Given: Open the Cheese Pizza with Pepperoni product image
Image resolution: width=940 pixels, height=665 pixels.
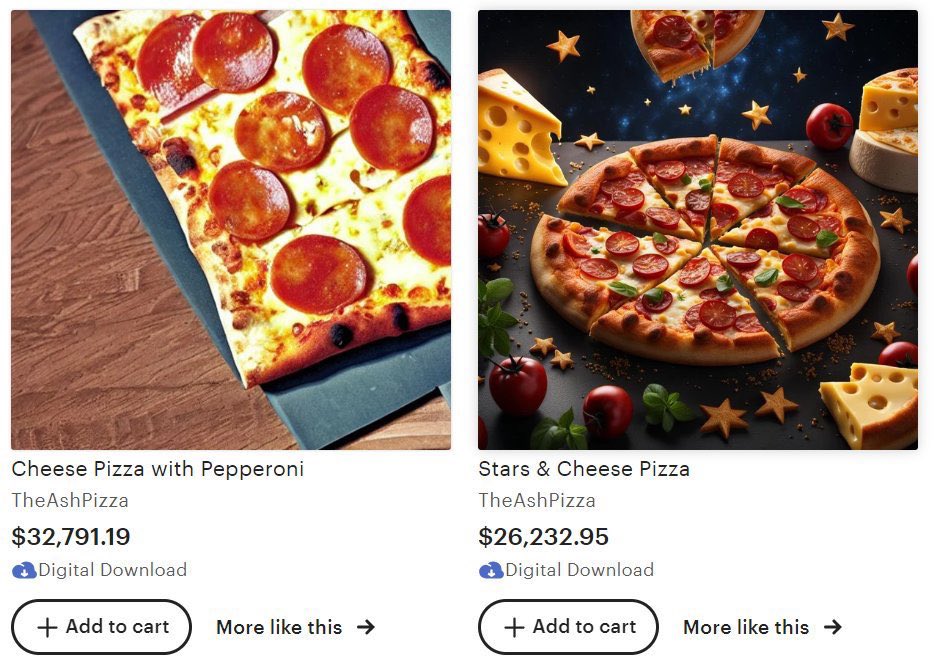Looking at the screenshot, I should 231,230.
